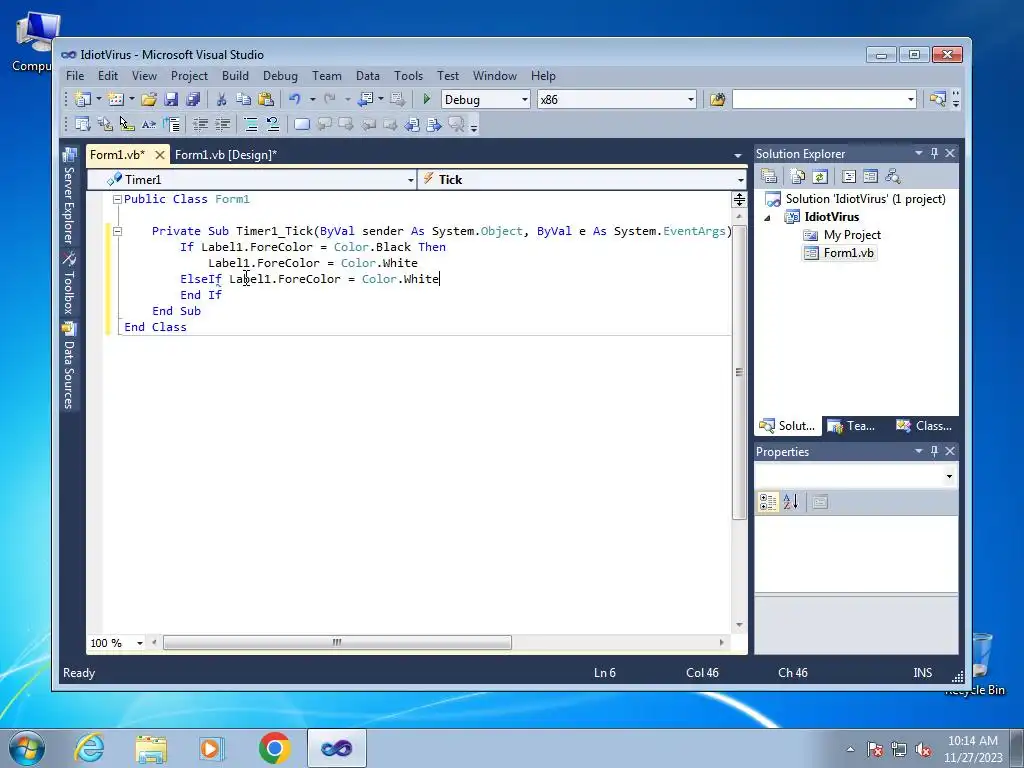Viewport: 1024px width, 768px height.
Task: Uncomment the selected lines icon
Action: pyautogui.click(x=272, y=124)
